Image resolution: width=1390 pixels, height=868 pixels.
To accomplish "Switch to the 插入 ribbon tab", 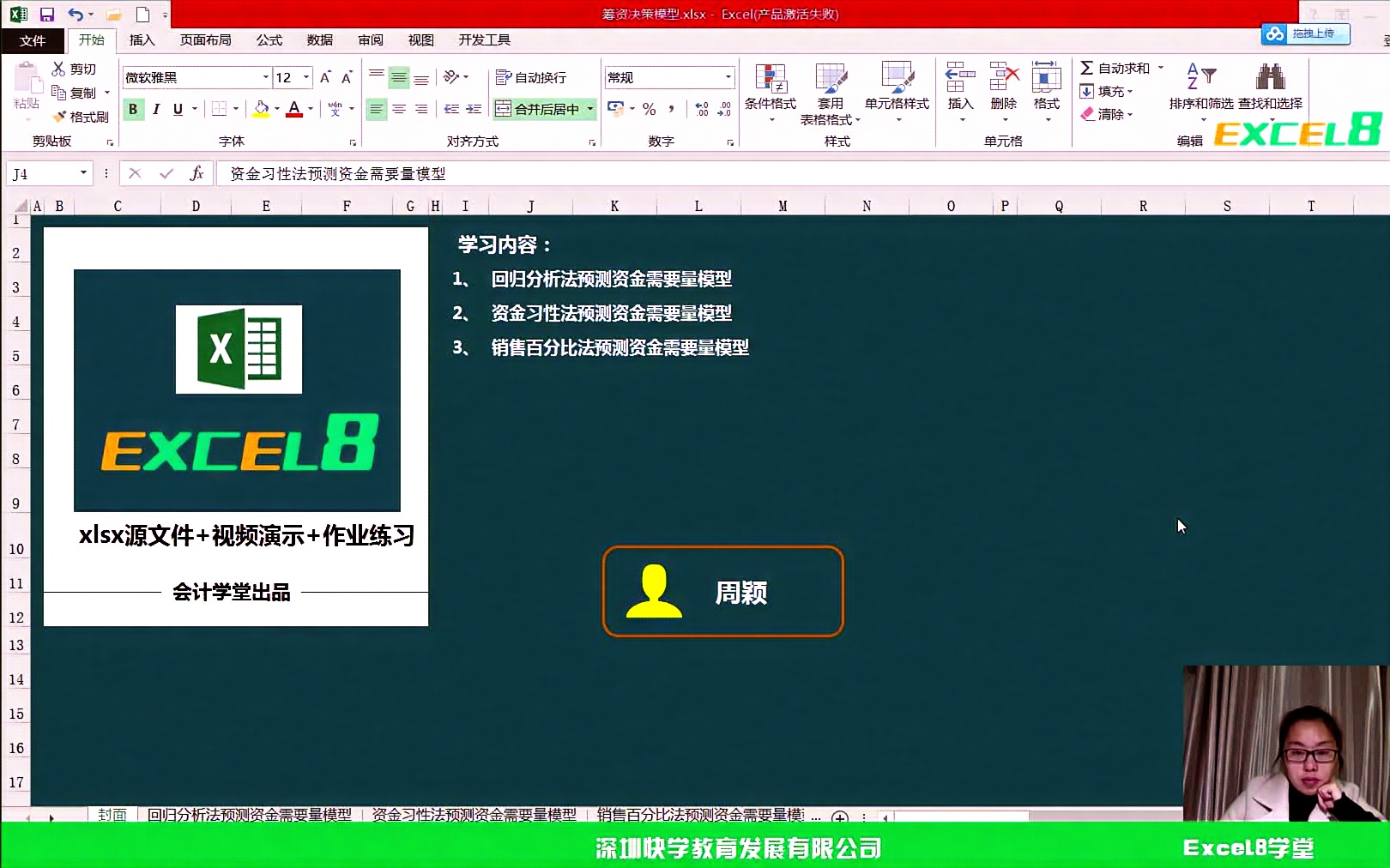I will (142, 39).
